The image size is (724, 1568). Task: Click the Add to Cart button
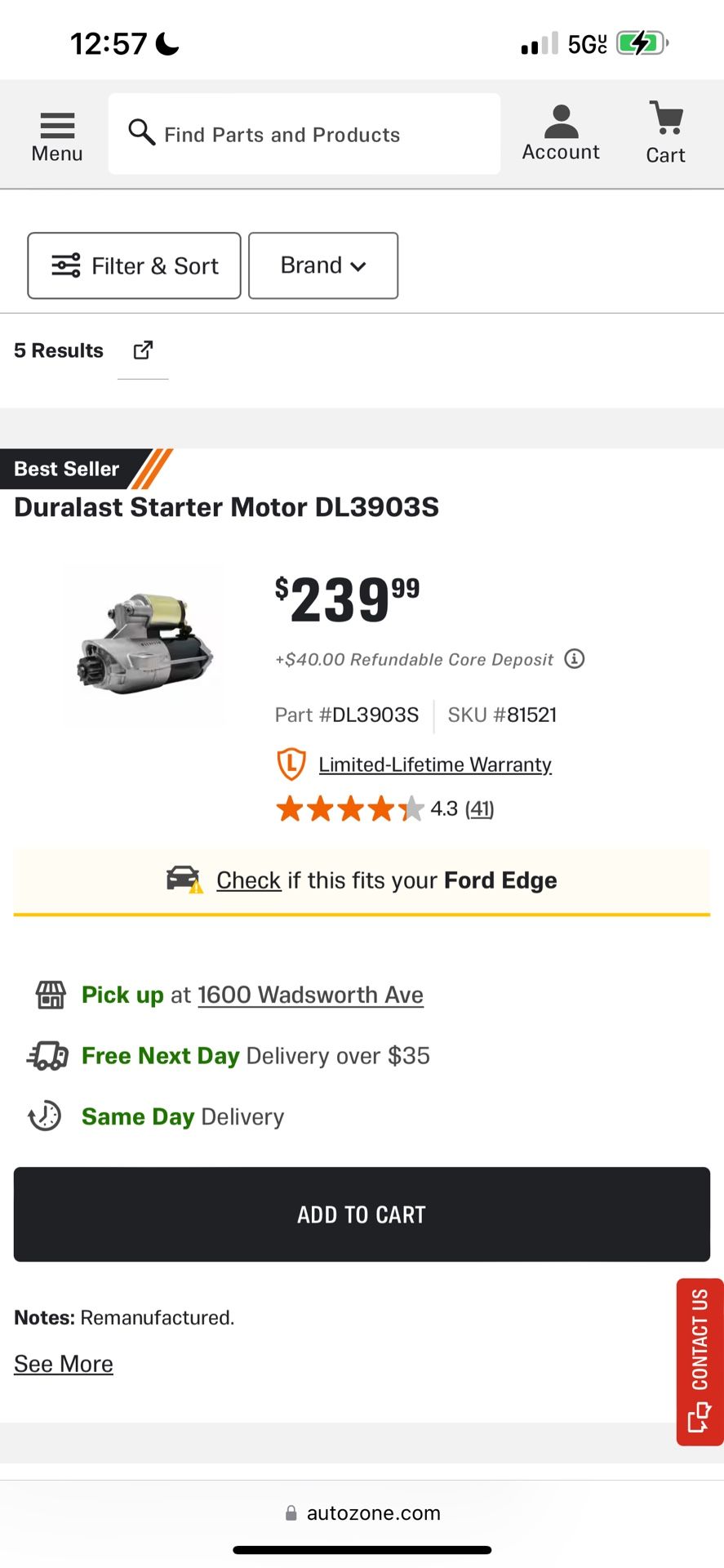click(x=362, y=1214)
